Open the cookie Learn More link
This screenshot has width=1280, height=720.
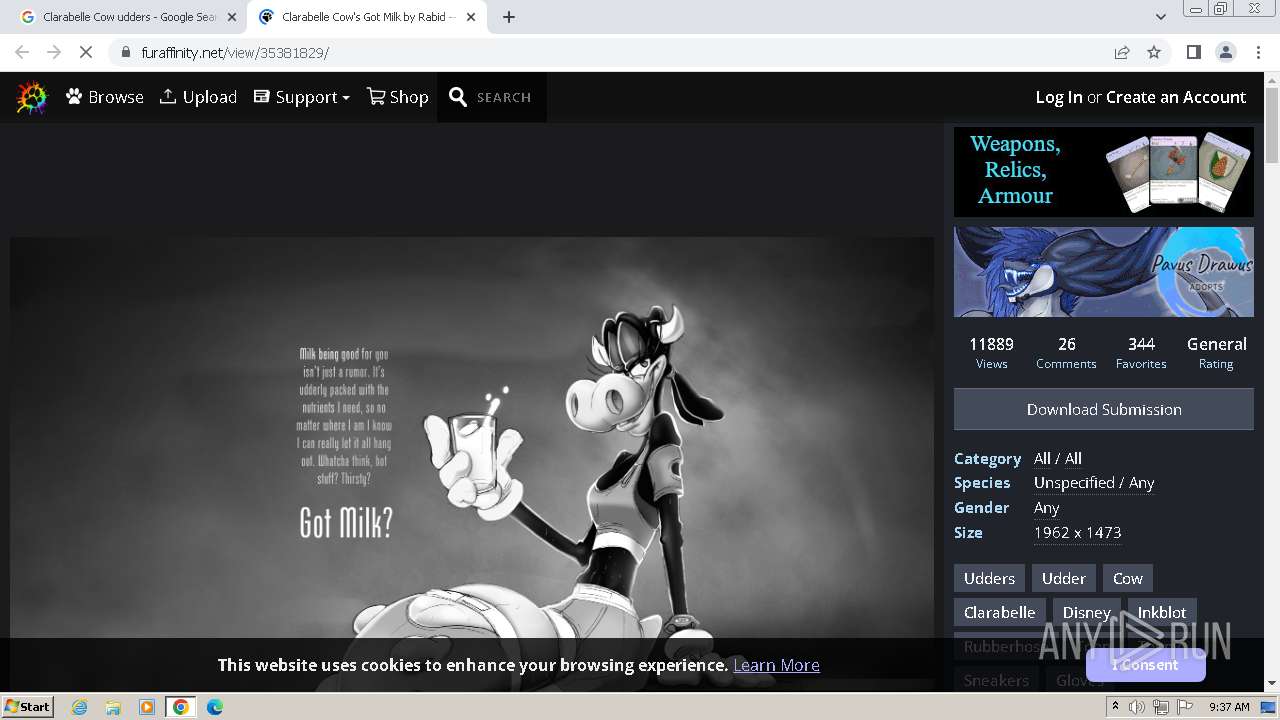776,665
